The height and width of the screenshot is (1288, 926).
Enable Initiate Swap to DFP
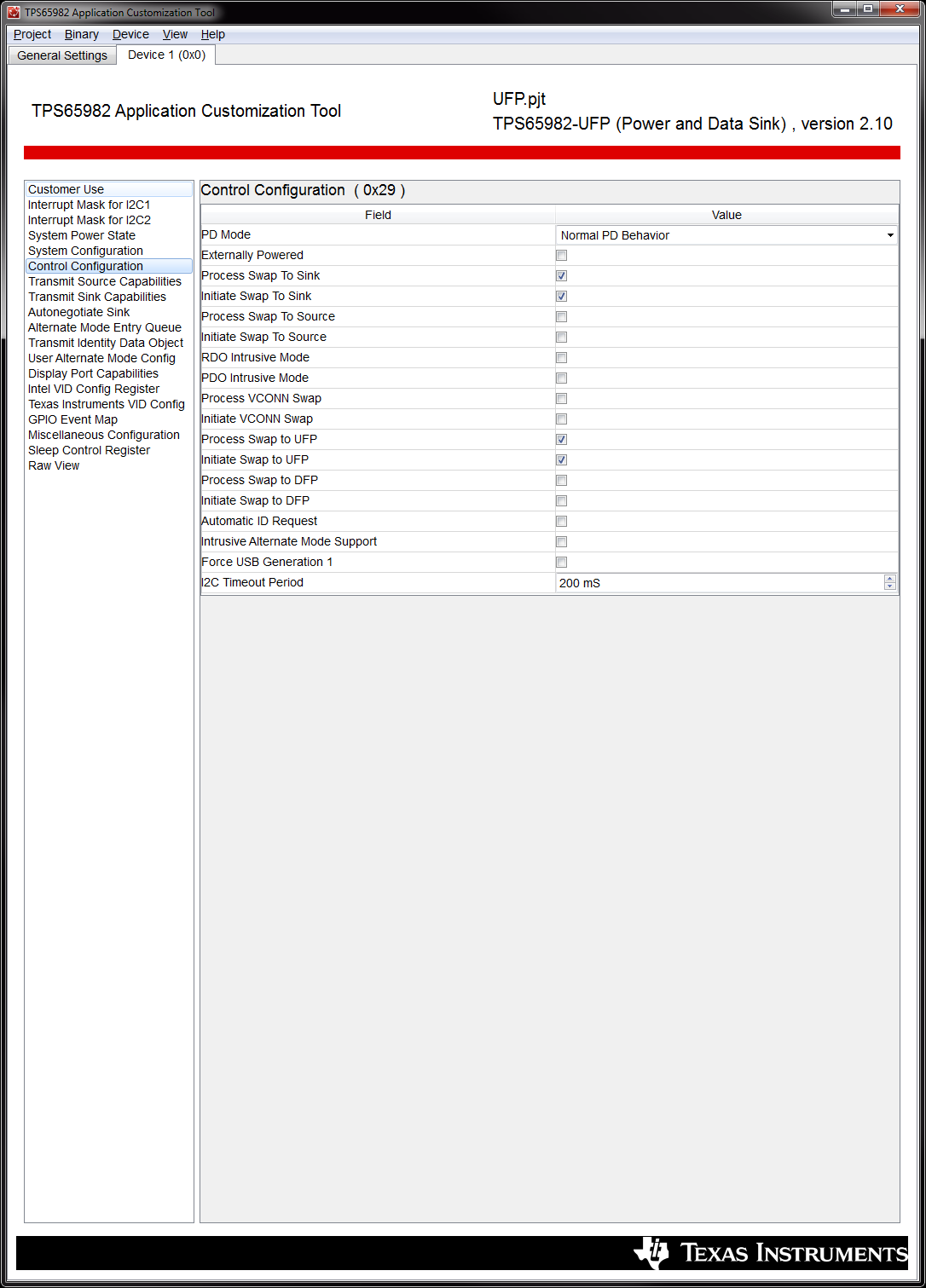[561, 500]
